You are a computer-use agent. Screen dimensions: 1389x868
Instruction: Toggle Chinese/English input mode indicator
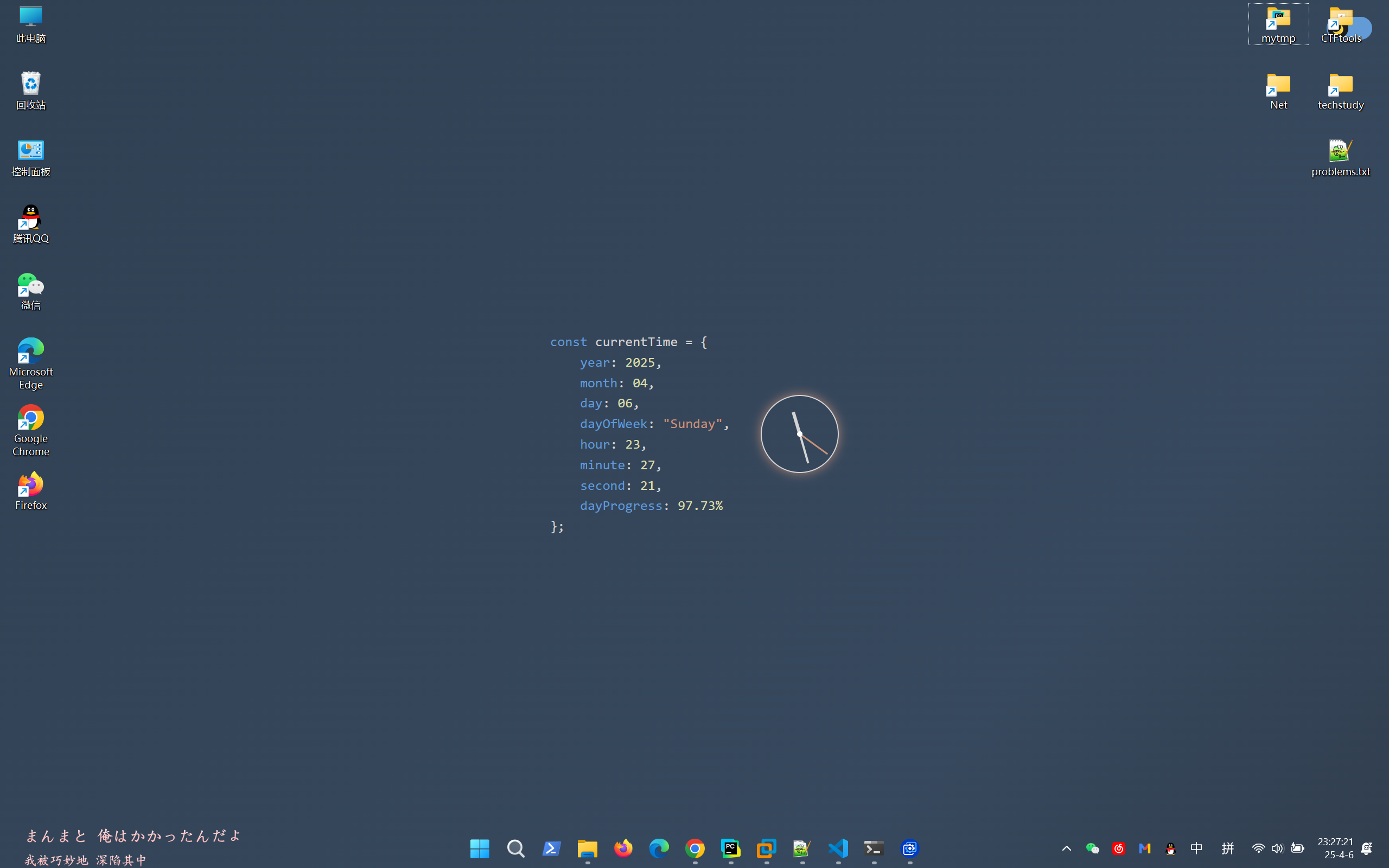1196,848
